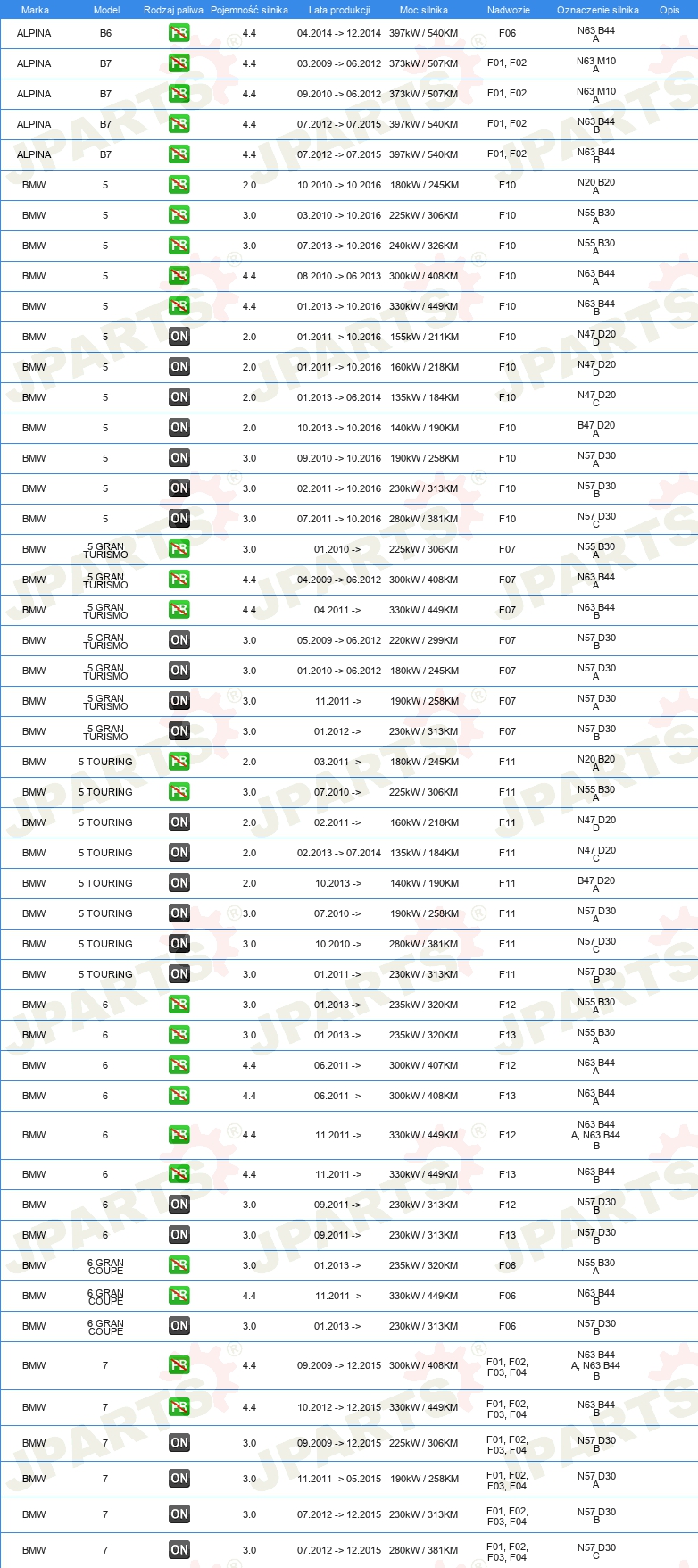Click petrol icon in BMW 5 08.2010 row
The width and height of the screenshot is (698, 1568).
179,276
